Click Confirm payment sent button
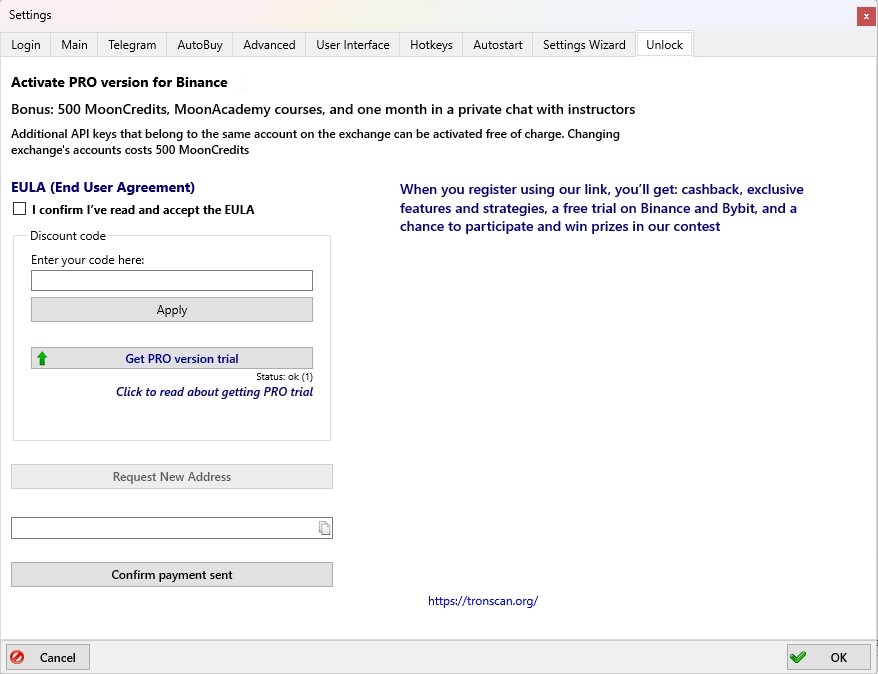Image resolution: width=878 pixels, height=674 pixels. pyautogui.click(x=172, y=575)
